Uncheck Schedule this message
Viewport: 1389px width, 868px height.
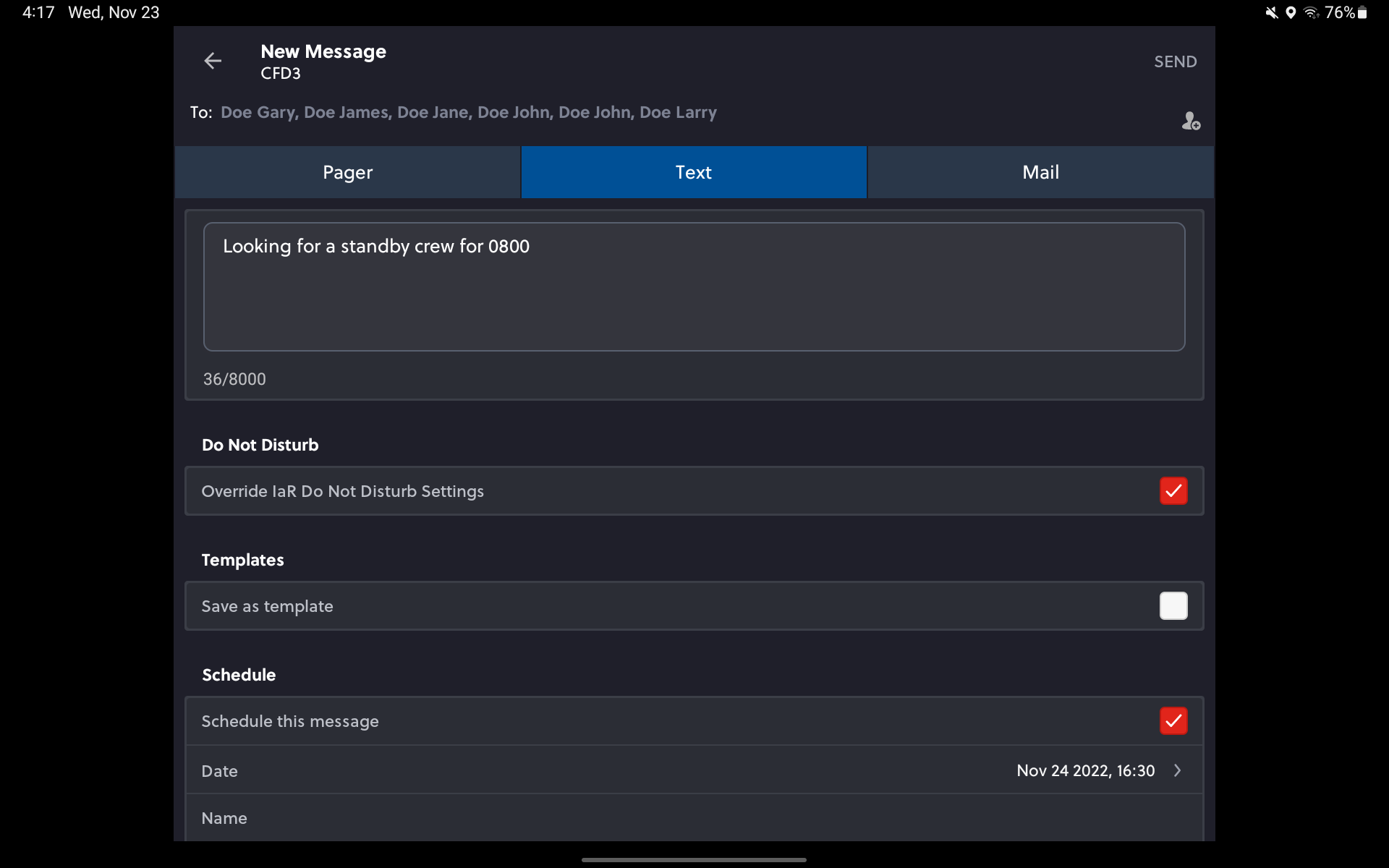(1173, 721)
